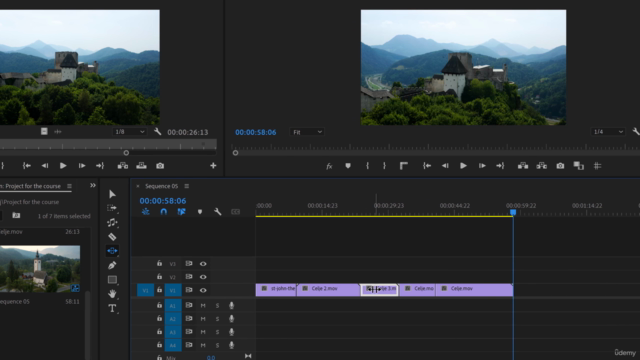This screenshot has height=360, width=640.
Task: Select the Sequence 05 timeline tab
Action: 162,186
